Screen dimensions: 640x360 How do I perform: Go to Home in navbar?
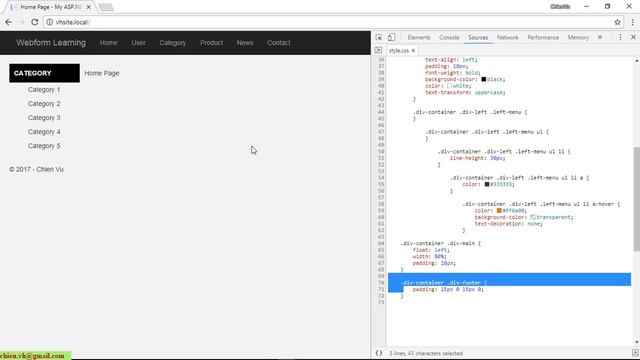[x=109, y=42]
